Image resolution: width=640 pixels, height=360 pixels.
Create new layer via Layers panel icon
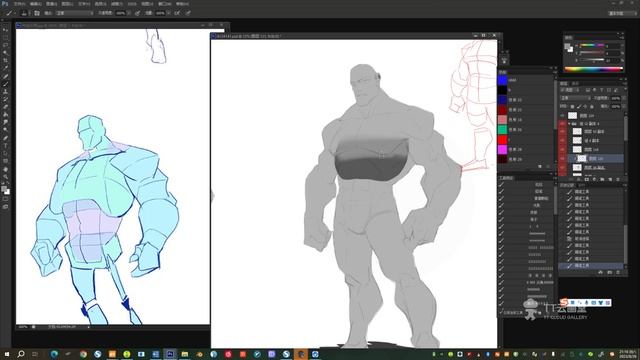611,180
